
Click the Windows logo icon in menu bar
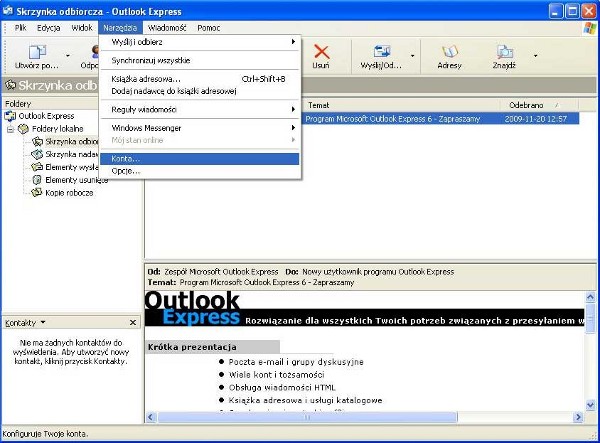[x=590, y=28]
